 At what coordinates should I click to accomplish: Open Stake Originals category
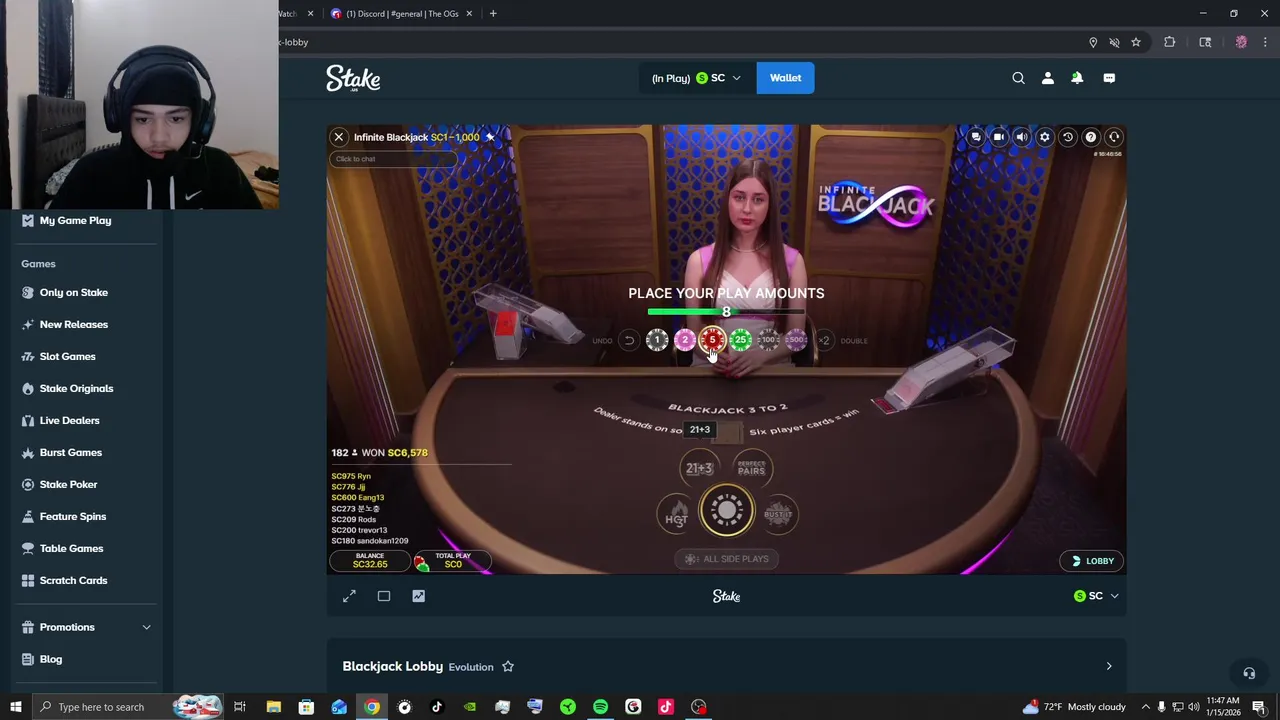[x=76, y=388]
